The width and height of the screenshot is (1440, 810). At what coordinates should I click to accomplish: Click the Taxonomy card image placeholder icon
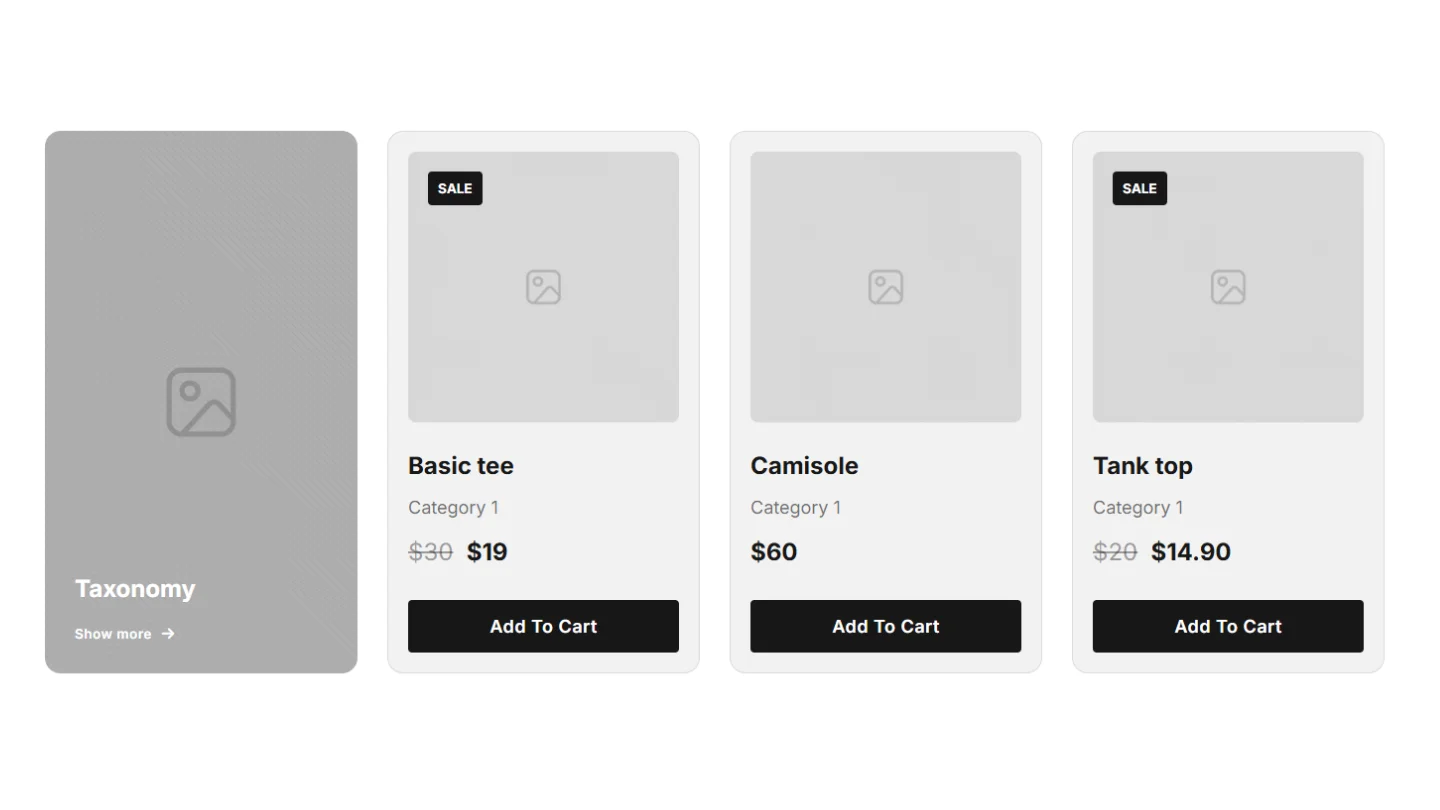coord(201,402)
